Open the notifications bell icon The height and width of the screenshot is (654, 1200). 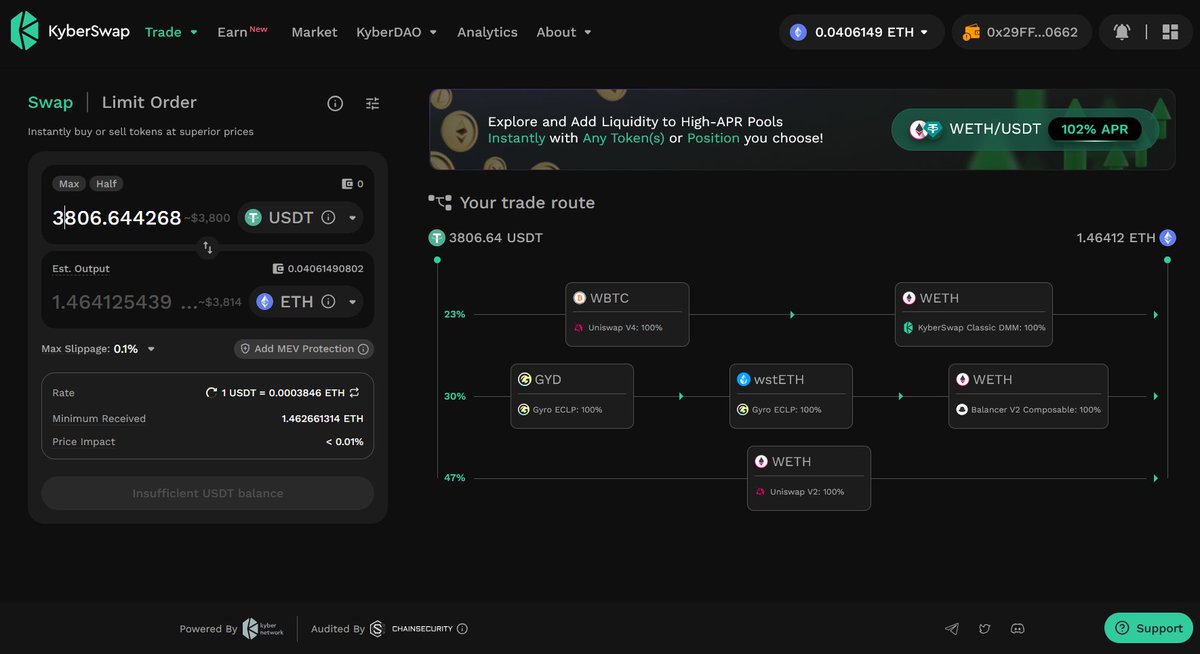(x=1122, y=32)
